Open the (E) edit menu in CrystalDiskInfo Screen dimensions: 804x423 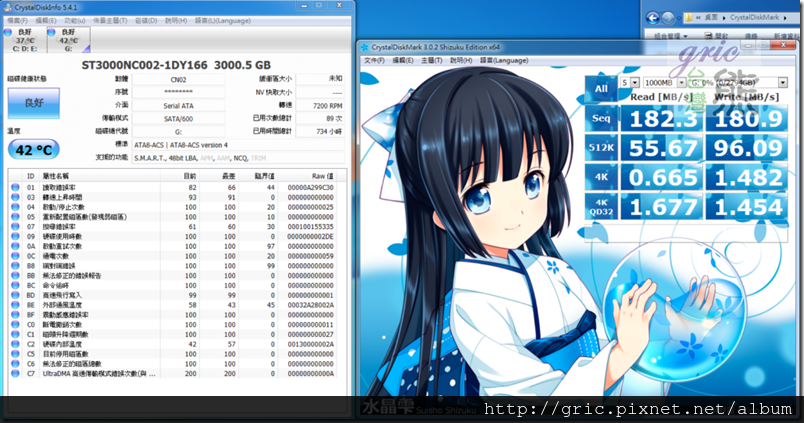pos(46,21)
